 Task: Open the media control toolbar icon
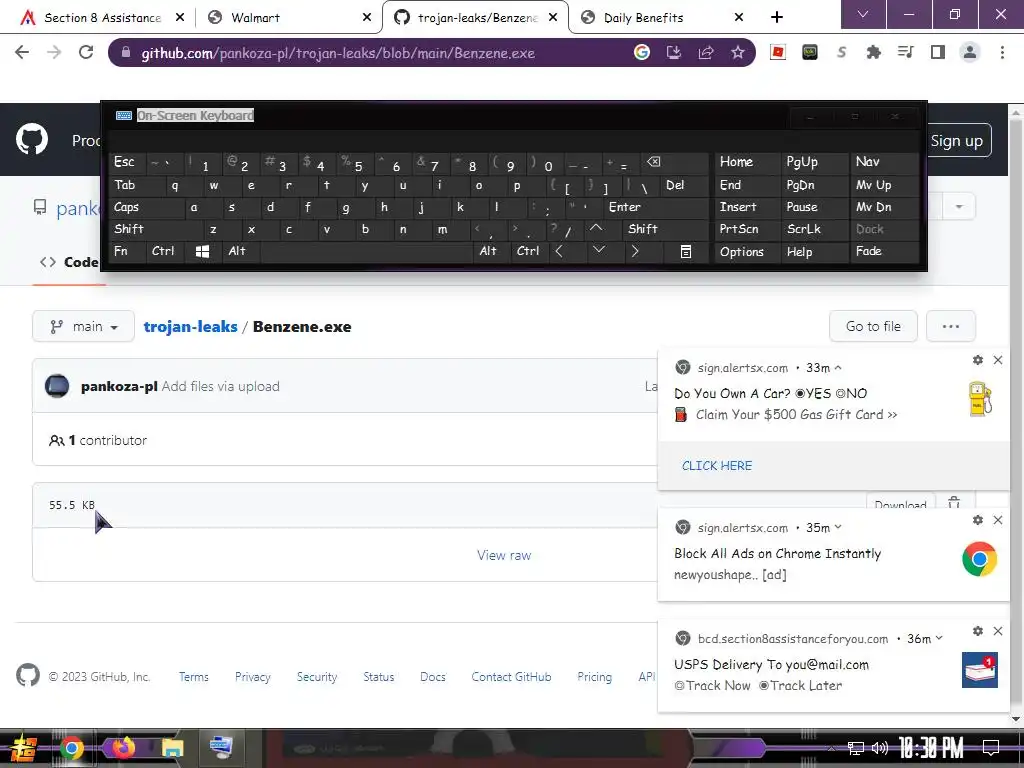pos(906,53)
